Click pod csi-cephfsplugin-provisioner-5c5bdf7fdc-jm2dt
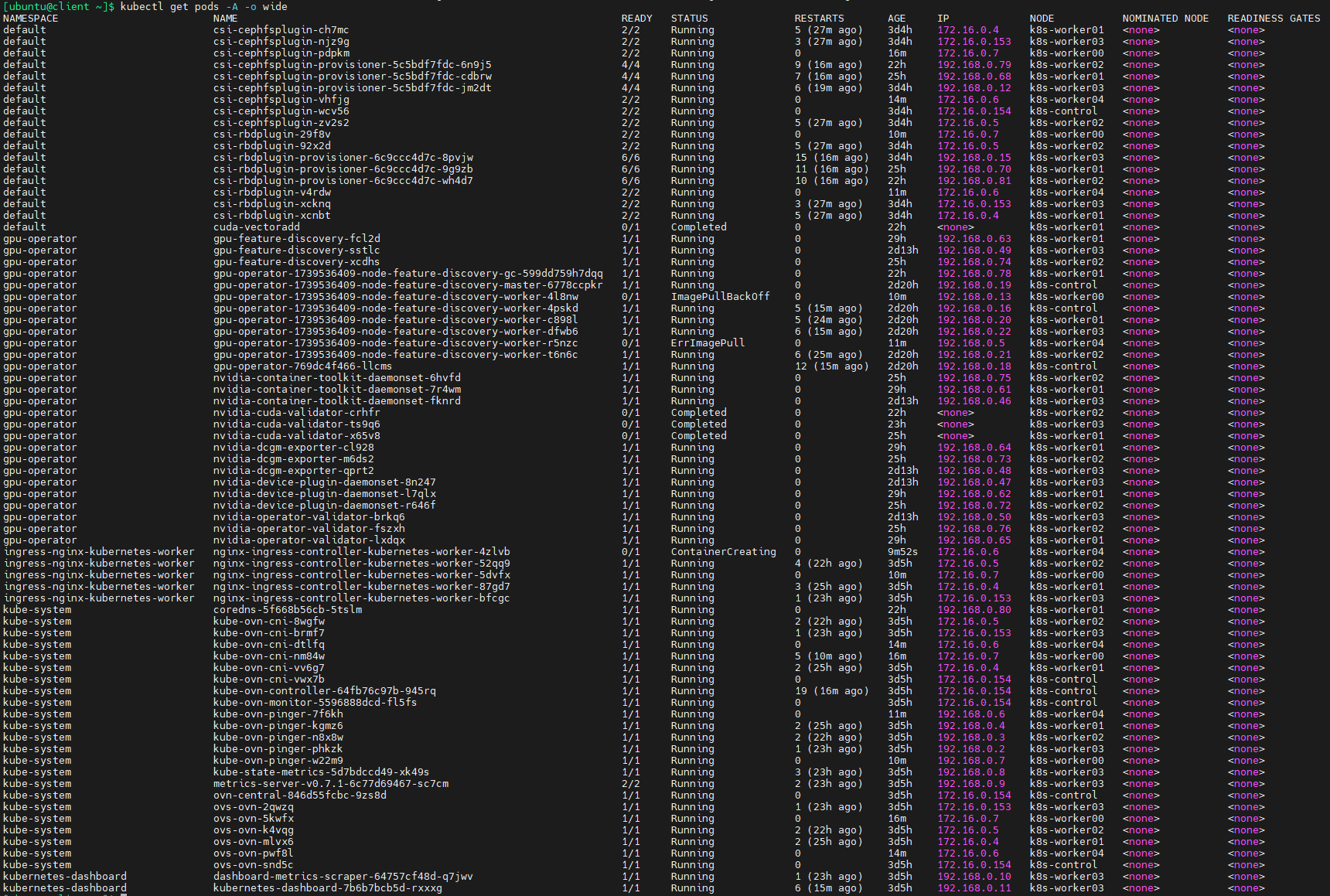The image size is (1330, 896). pos(352,87)
